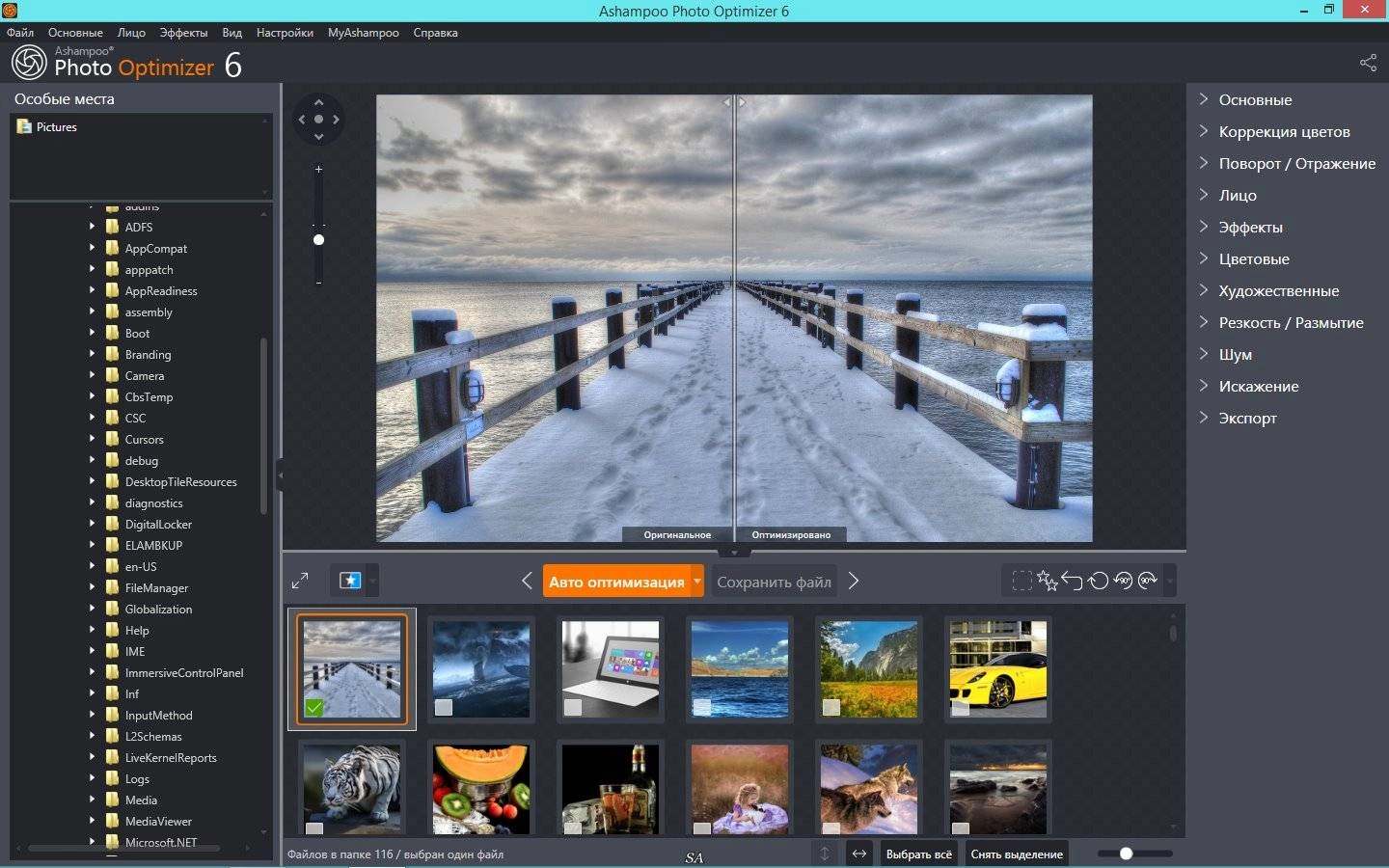Screen dimensions: 1389x868
Task: Check the storm ship thumbnail checkbox
Action: click(x=444, y=707)
